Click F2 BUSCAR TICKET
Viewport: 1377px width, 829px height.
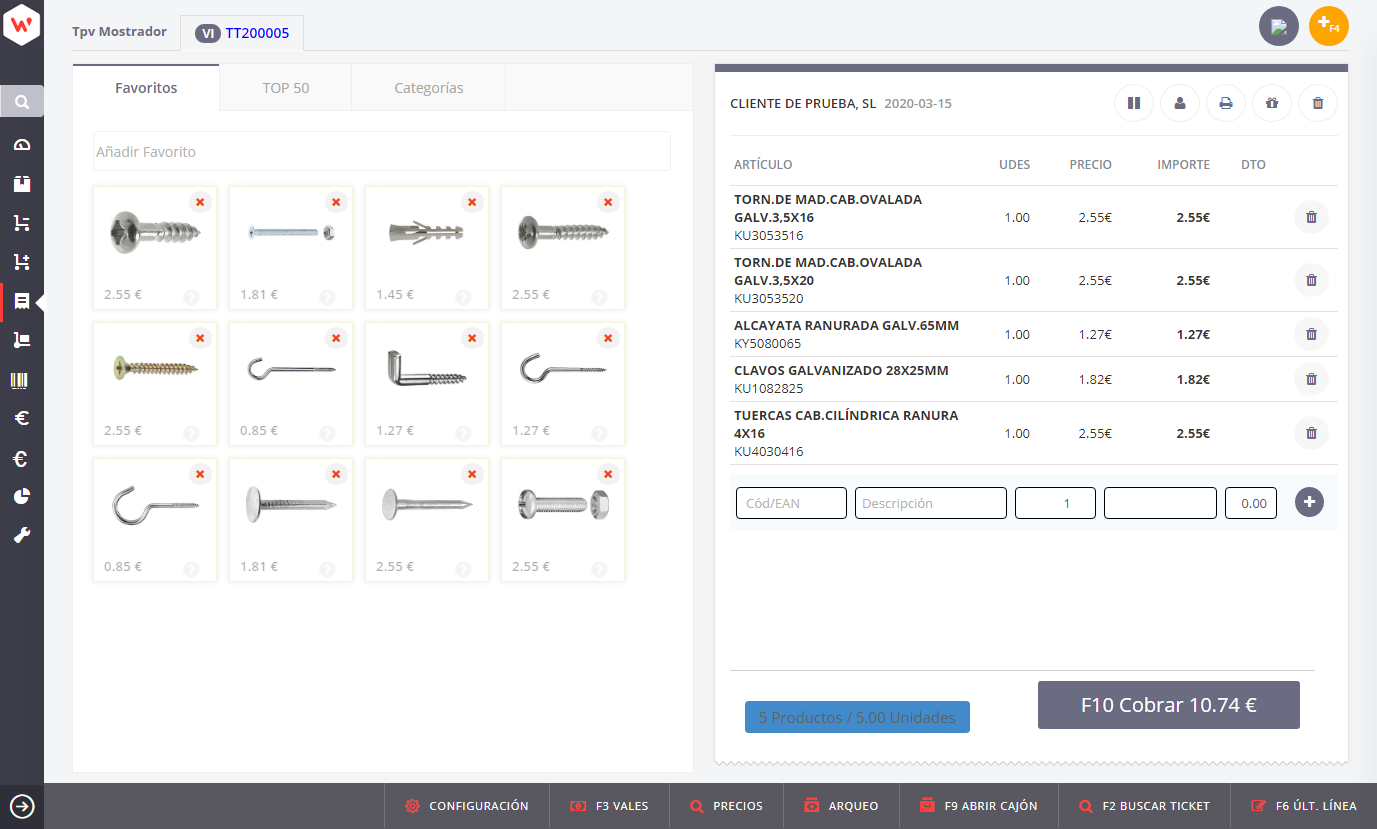pyautogui.click(x=1145, y=806)
